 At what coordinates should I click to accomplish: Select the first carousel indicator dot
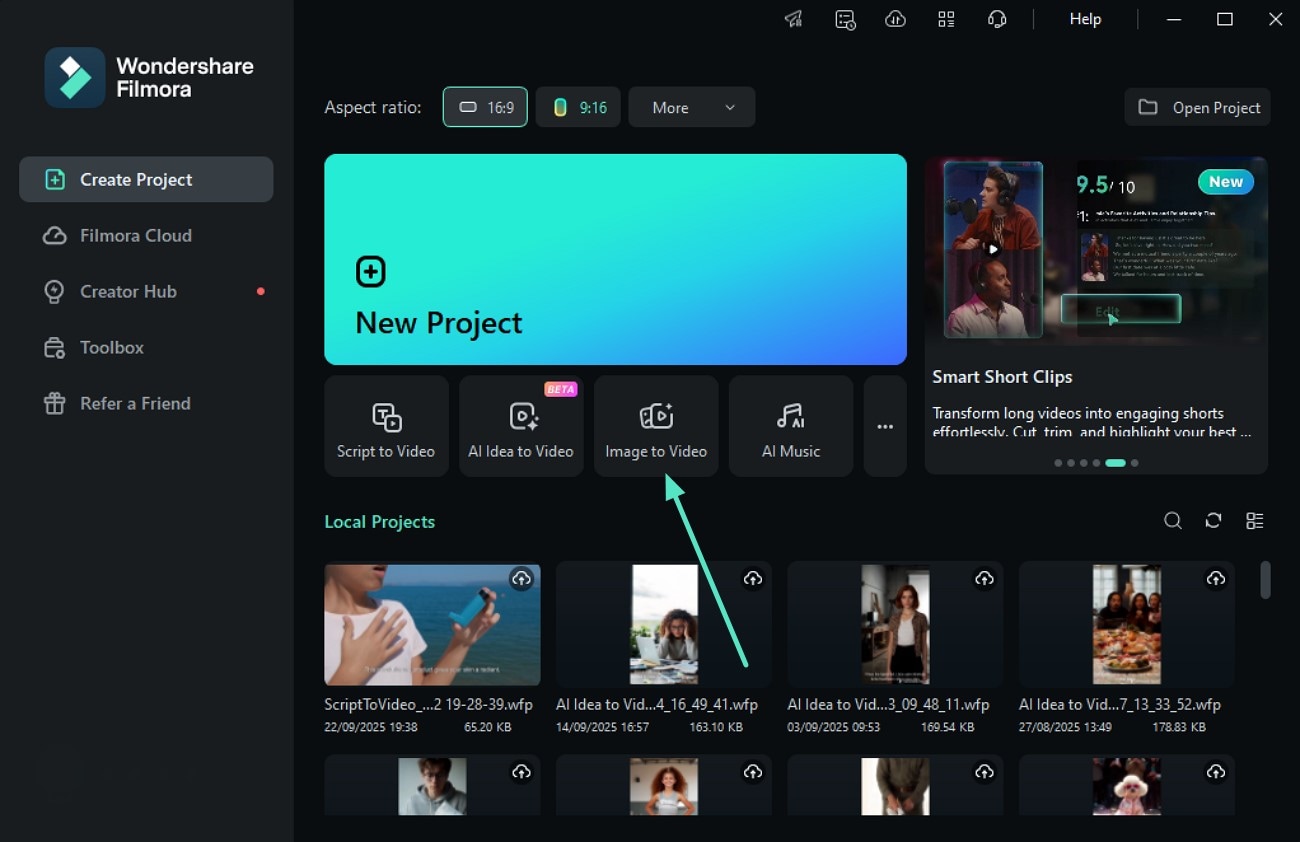point(1058,463)
